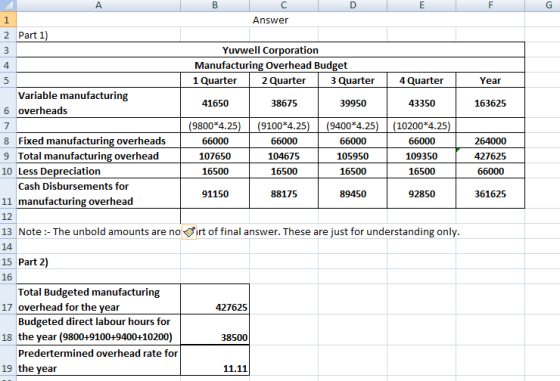Image resolution: width=560 pixels, height=381 pixels.
Task: Select 'Total Budgeted manufacturing overhead' label cell
Action: point(99,299)
